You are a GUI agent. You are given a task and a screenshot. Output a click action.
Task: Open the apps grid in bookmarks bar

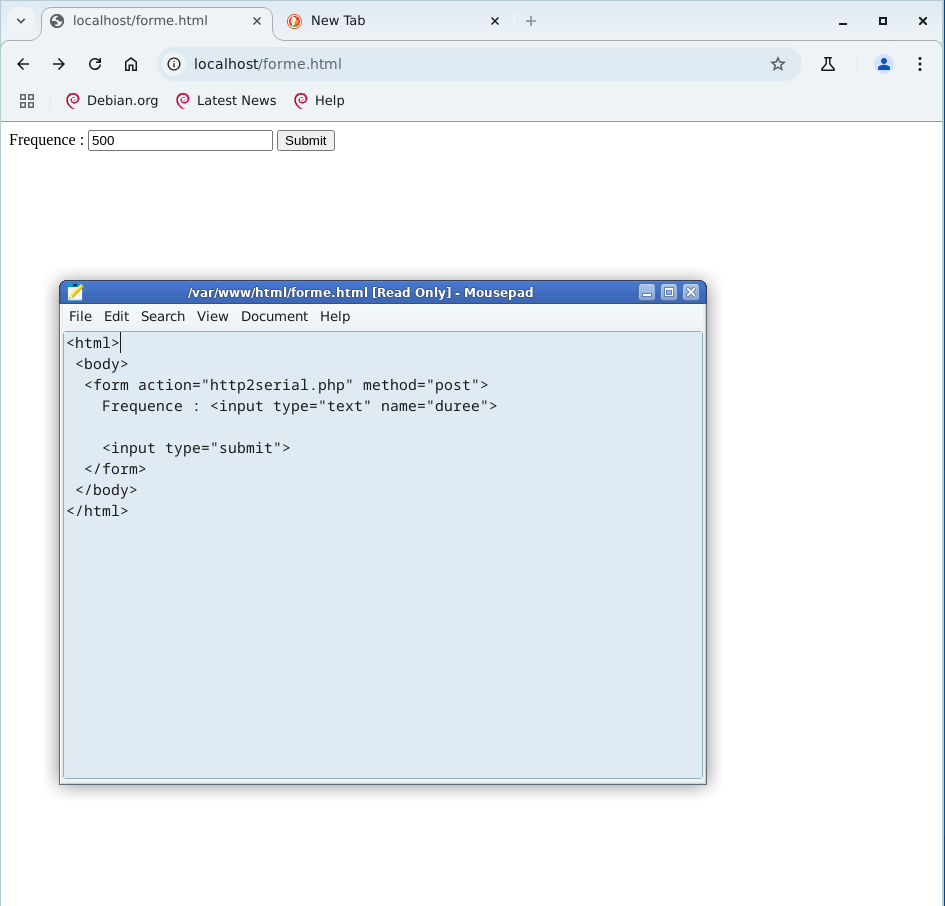tap(27, 101)
